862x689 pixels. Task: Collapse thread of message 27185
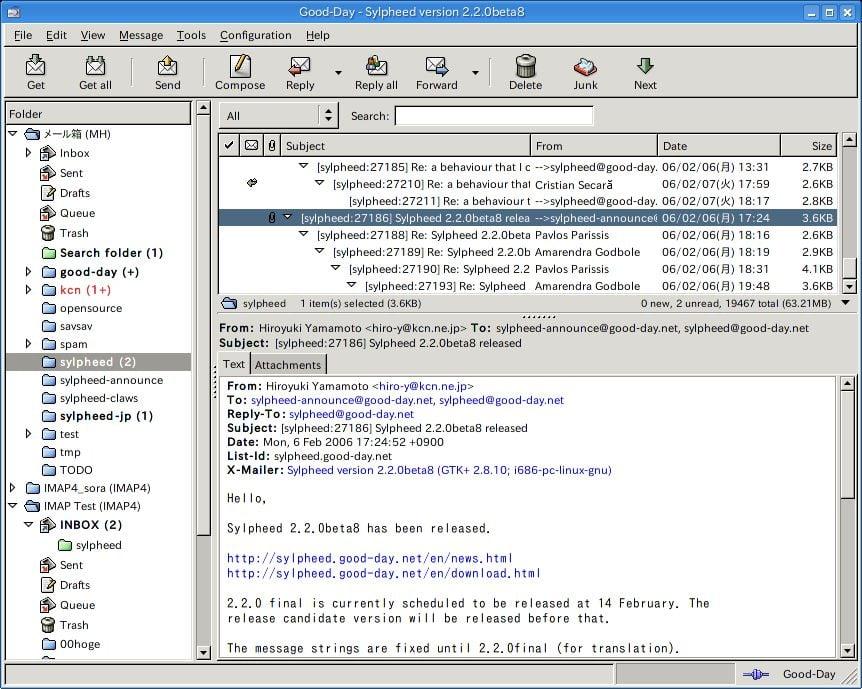pos(303,166)
